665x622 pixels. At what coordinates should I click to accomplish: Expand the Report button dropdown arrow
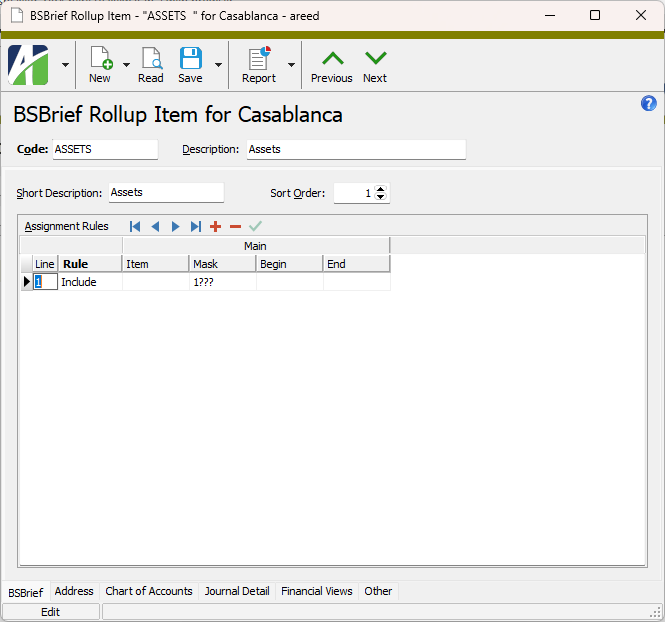(x=291, y=65)
